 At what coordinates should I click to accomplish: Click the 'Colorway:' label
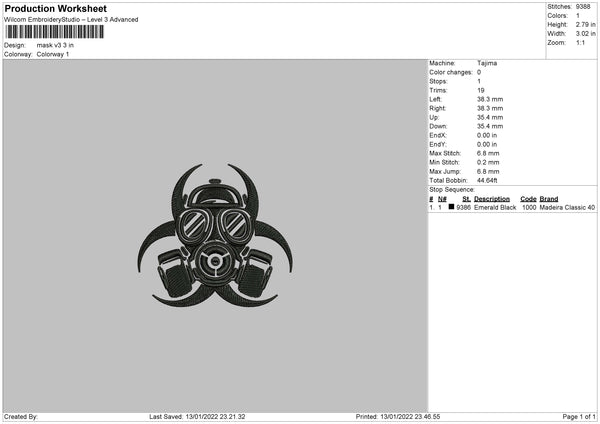point(18,54)
